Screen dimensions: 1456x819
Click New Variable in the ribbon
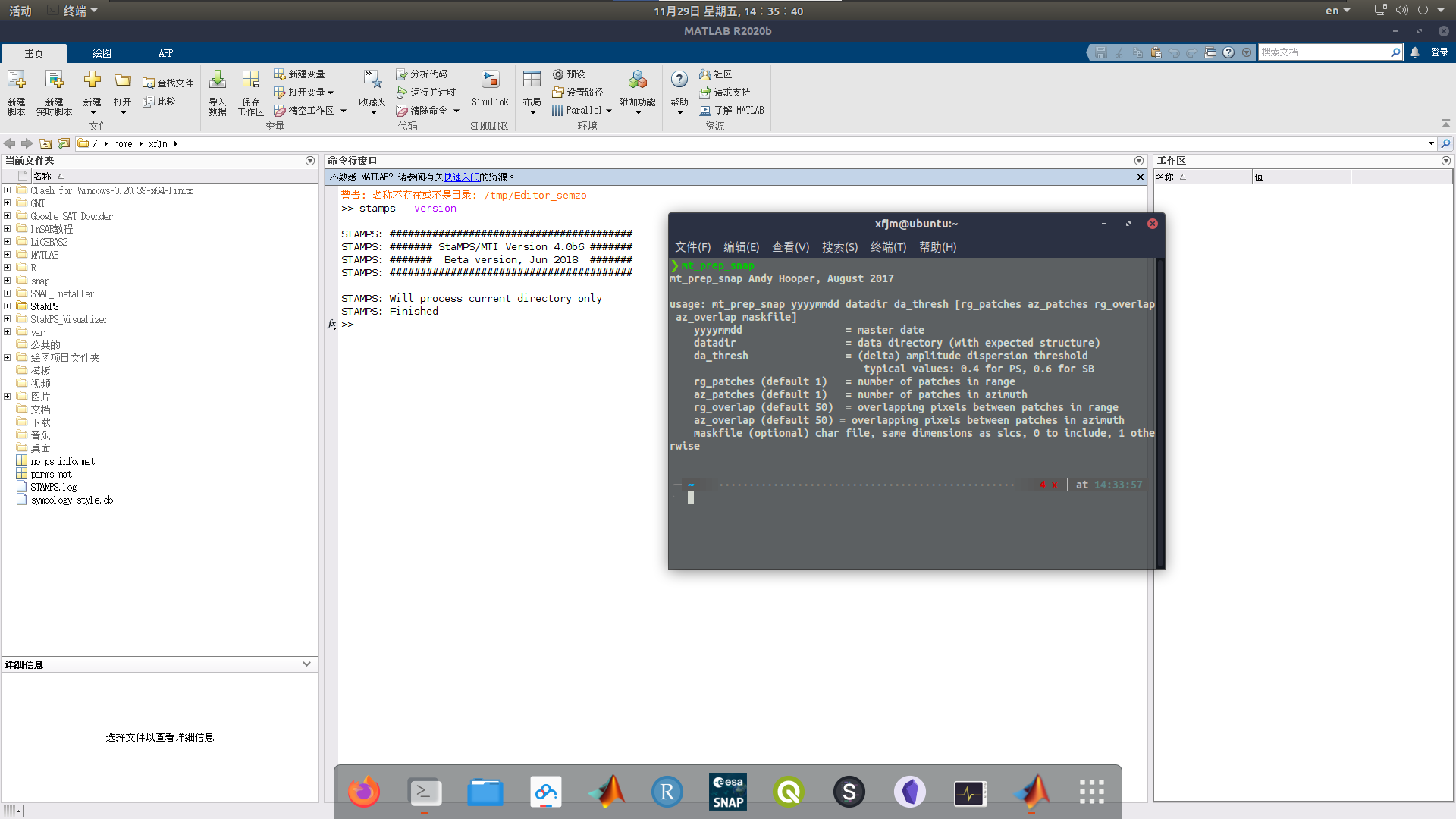[x=299, y=74]
